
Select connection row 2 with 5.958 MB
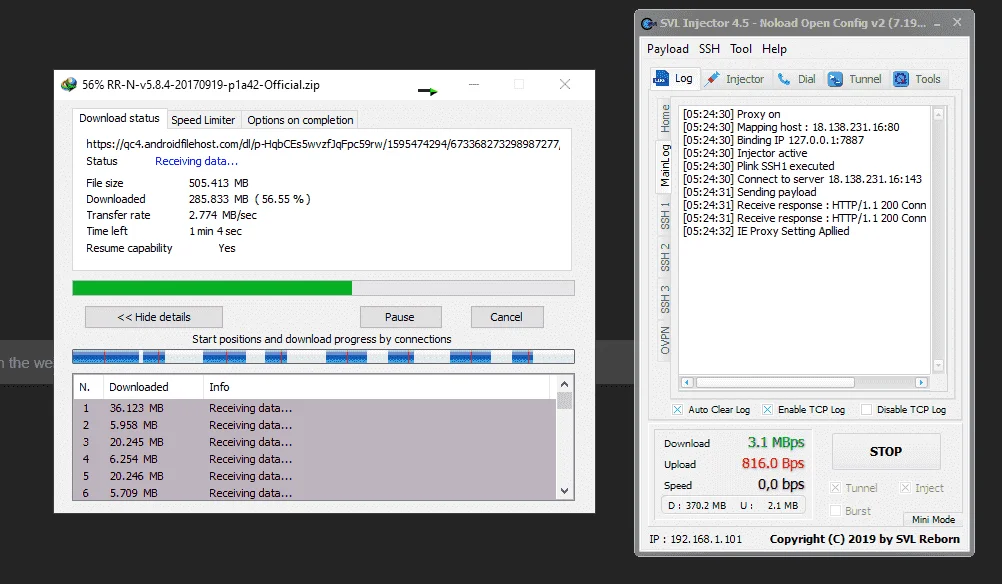tap(315, 425)
